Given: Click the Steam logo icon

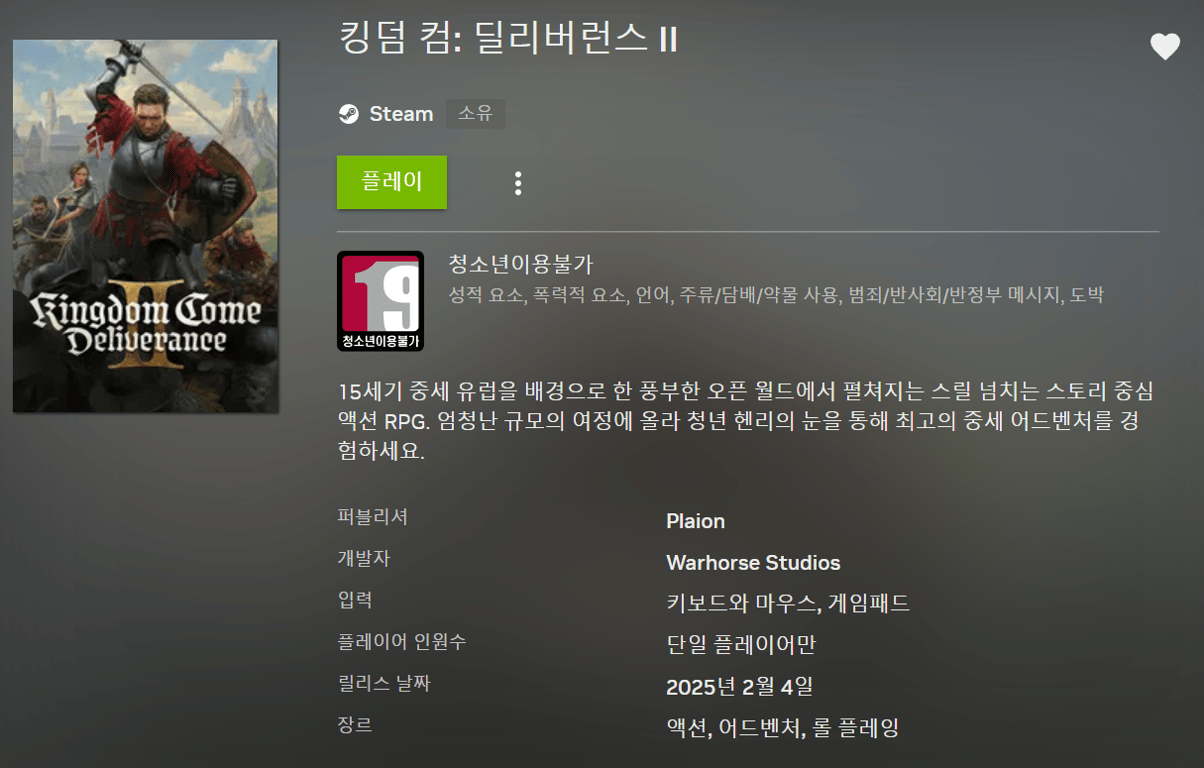Looking at the screenshot, I should [348, 114].
